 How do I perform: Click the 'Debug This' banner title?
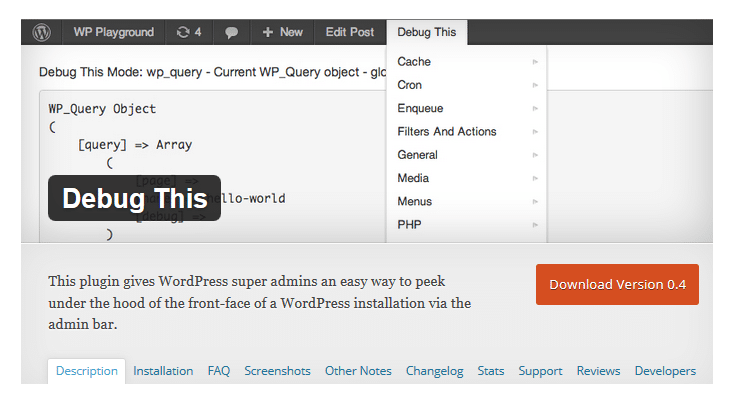[x=135, y=198]
